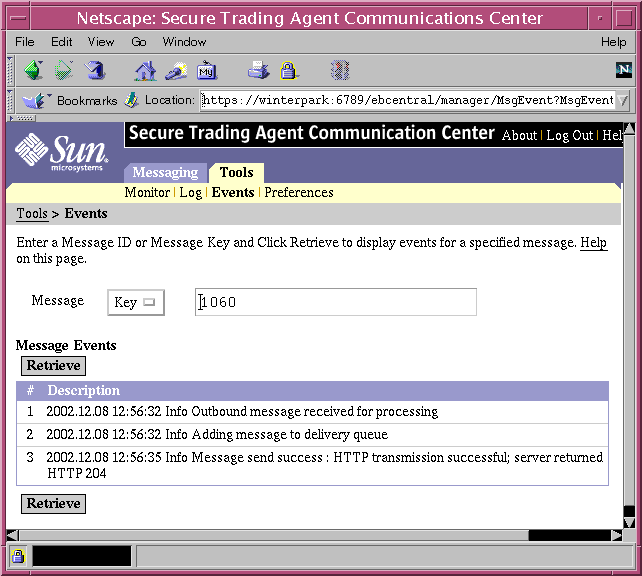Click the Sun Microsystems logo
This screenshot has width=642, height=576.
pyautogui.click(x=61, y=152)
